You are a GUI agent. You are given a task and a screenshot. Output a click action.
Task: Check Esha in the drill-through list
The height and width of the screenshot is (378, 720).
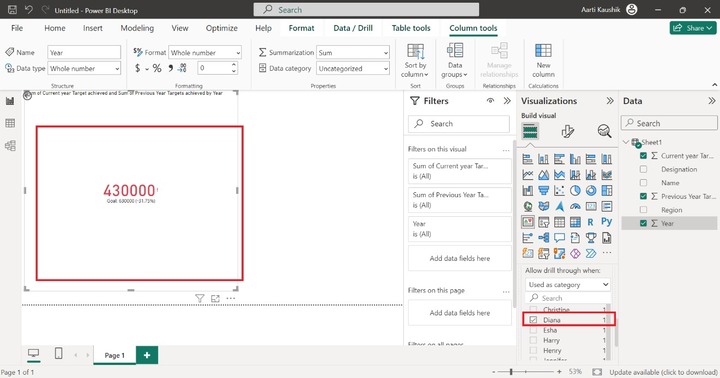tap(533, 330)
